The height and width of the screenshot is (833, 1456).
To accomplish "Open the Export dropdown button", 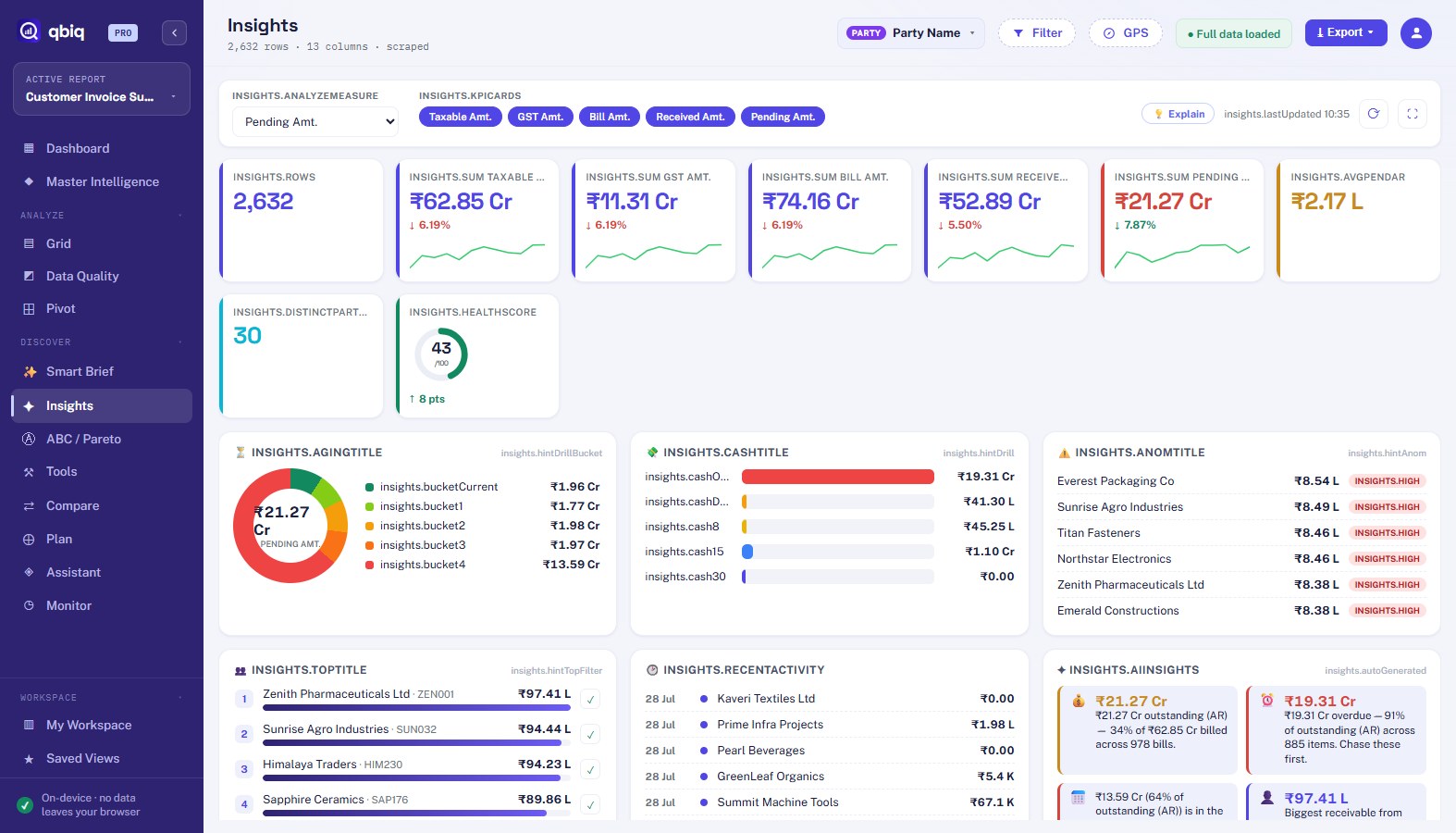I will [x=1346, y=32].
